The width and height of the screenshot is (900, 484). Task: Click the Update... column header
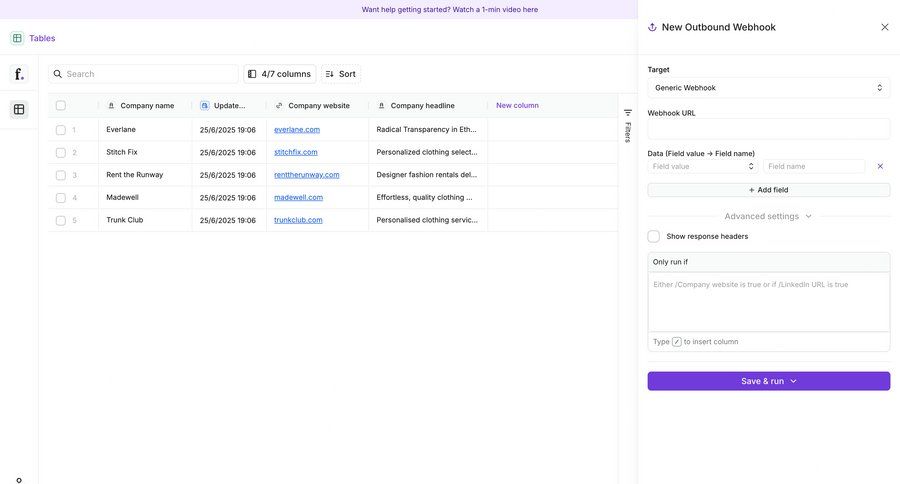229,106
